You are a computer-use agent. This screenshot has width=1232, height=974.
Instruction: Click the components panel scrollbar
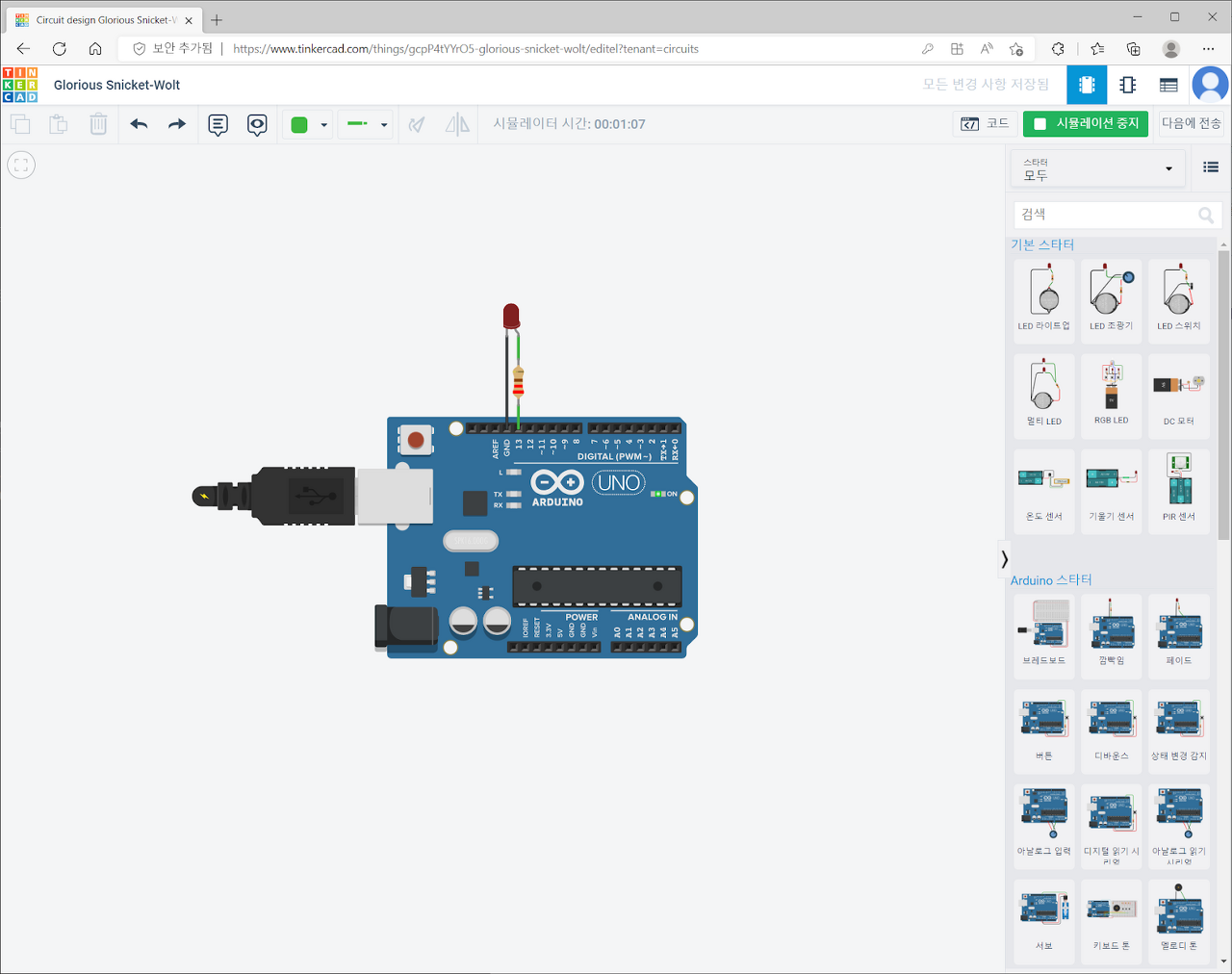pyautogui.click(x=1223, y=395)
